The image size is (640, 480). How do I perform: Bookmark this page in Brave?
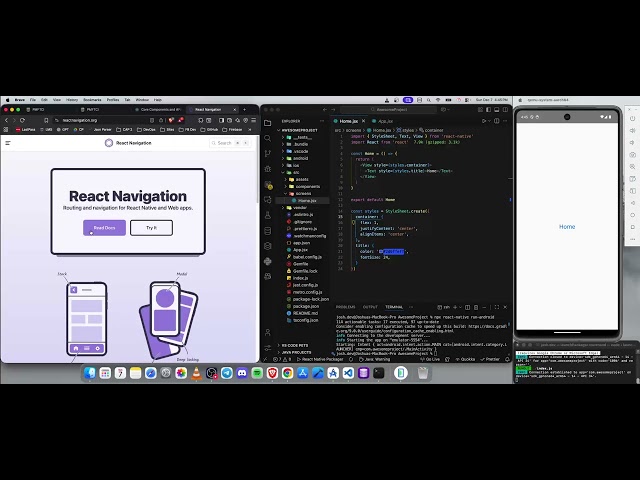pyautogui.click(x=46, y=120)
